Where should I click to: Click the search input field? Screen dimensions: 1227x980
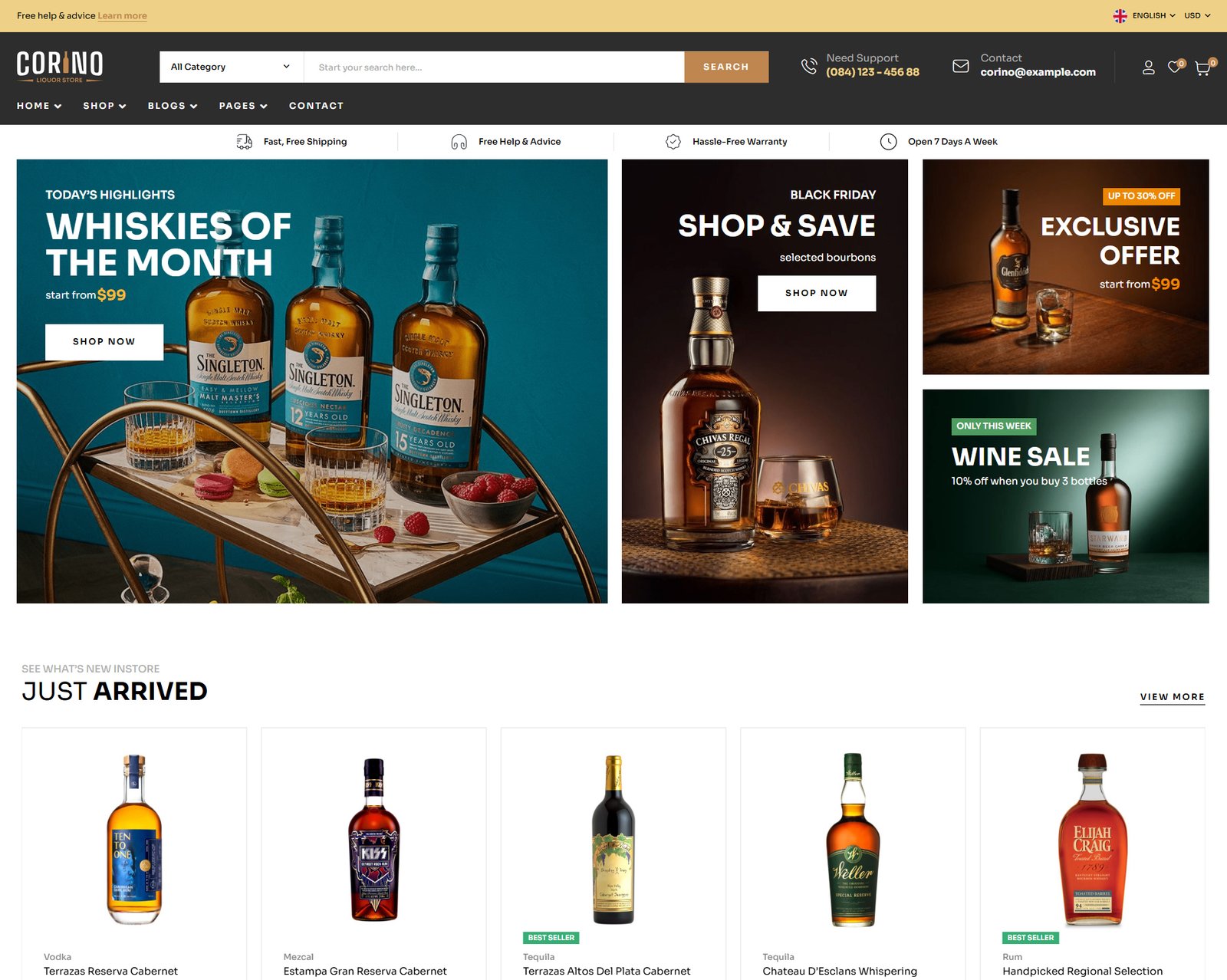pos(494,67)
